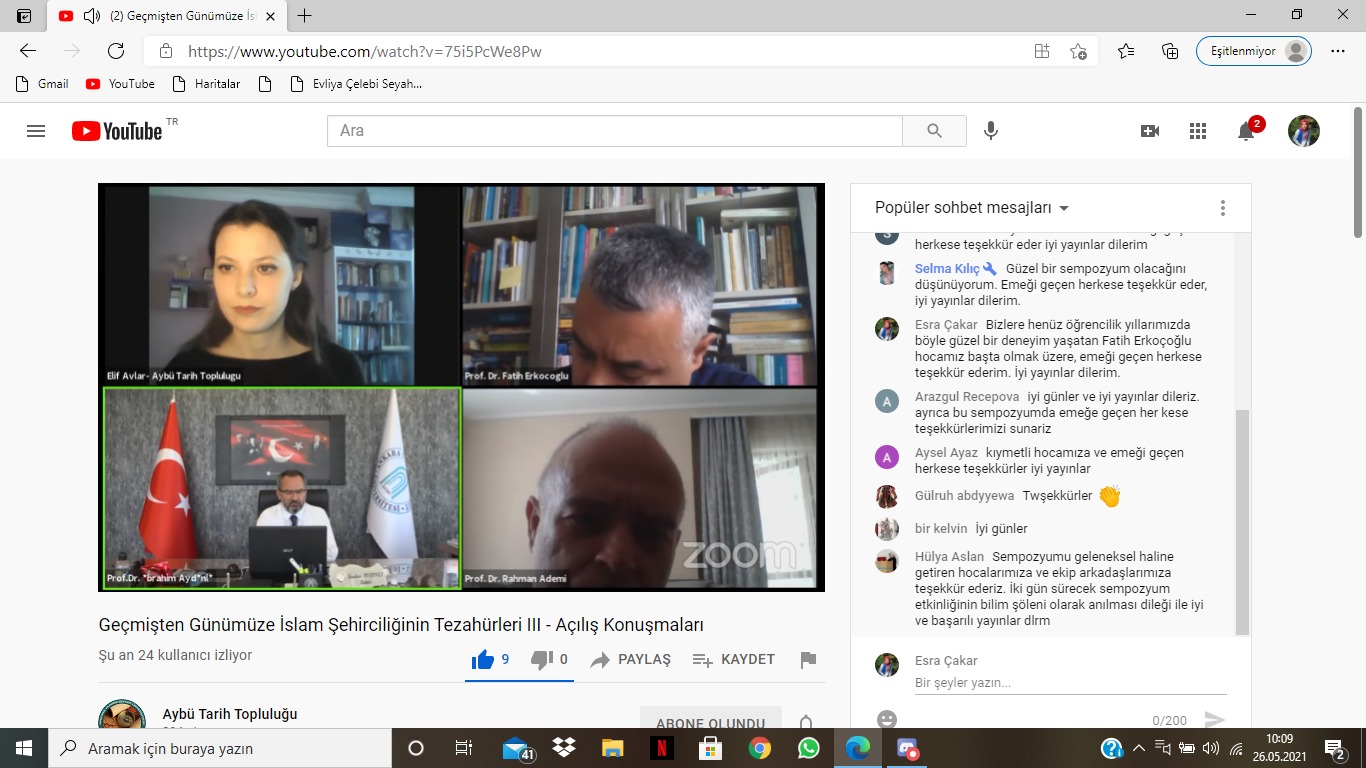Dislike the video with thumbs down
Screen dimensions: 1366x768
(x=542, y=660)
